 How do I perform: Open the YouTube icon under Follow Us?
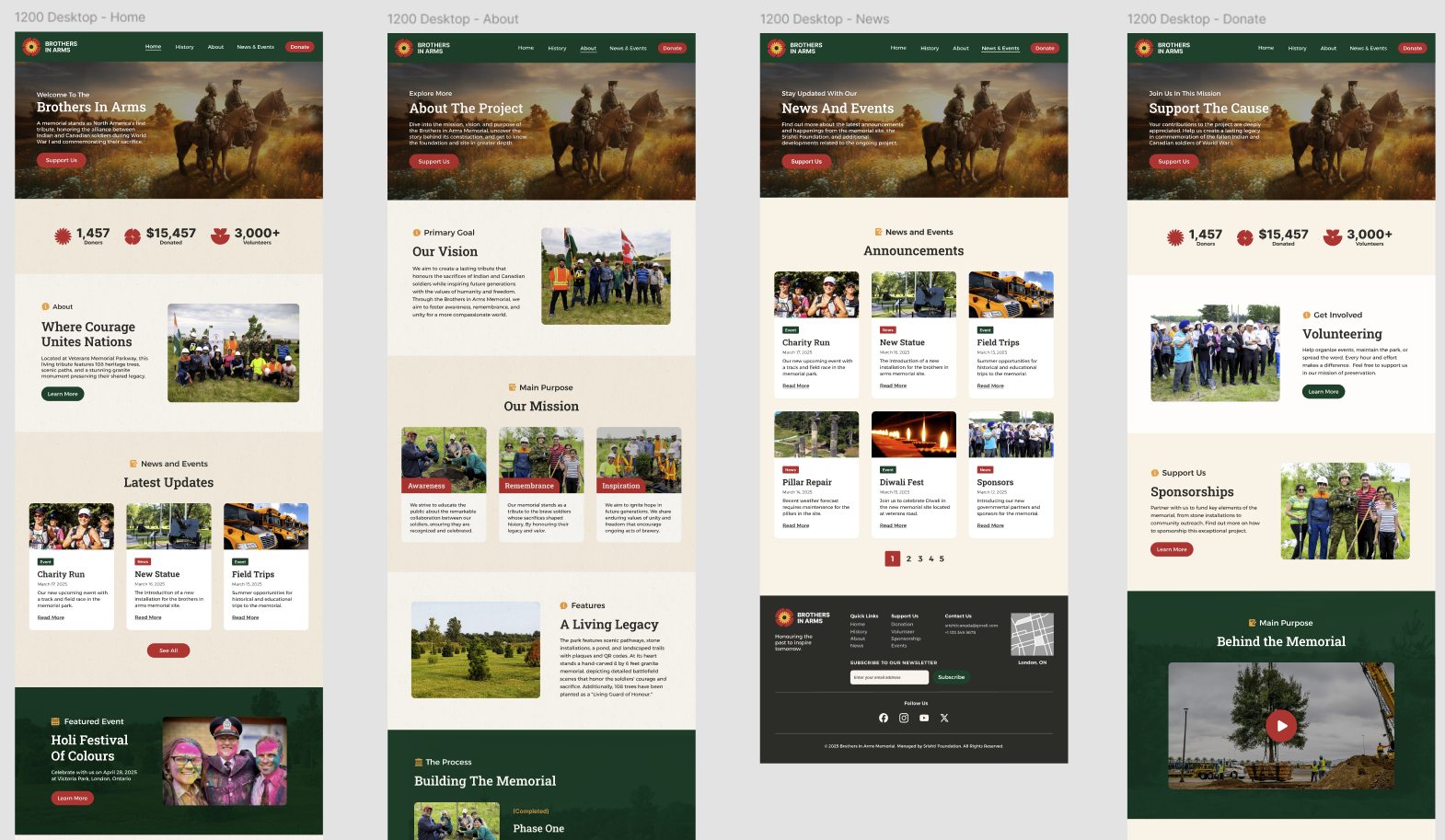924,718
